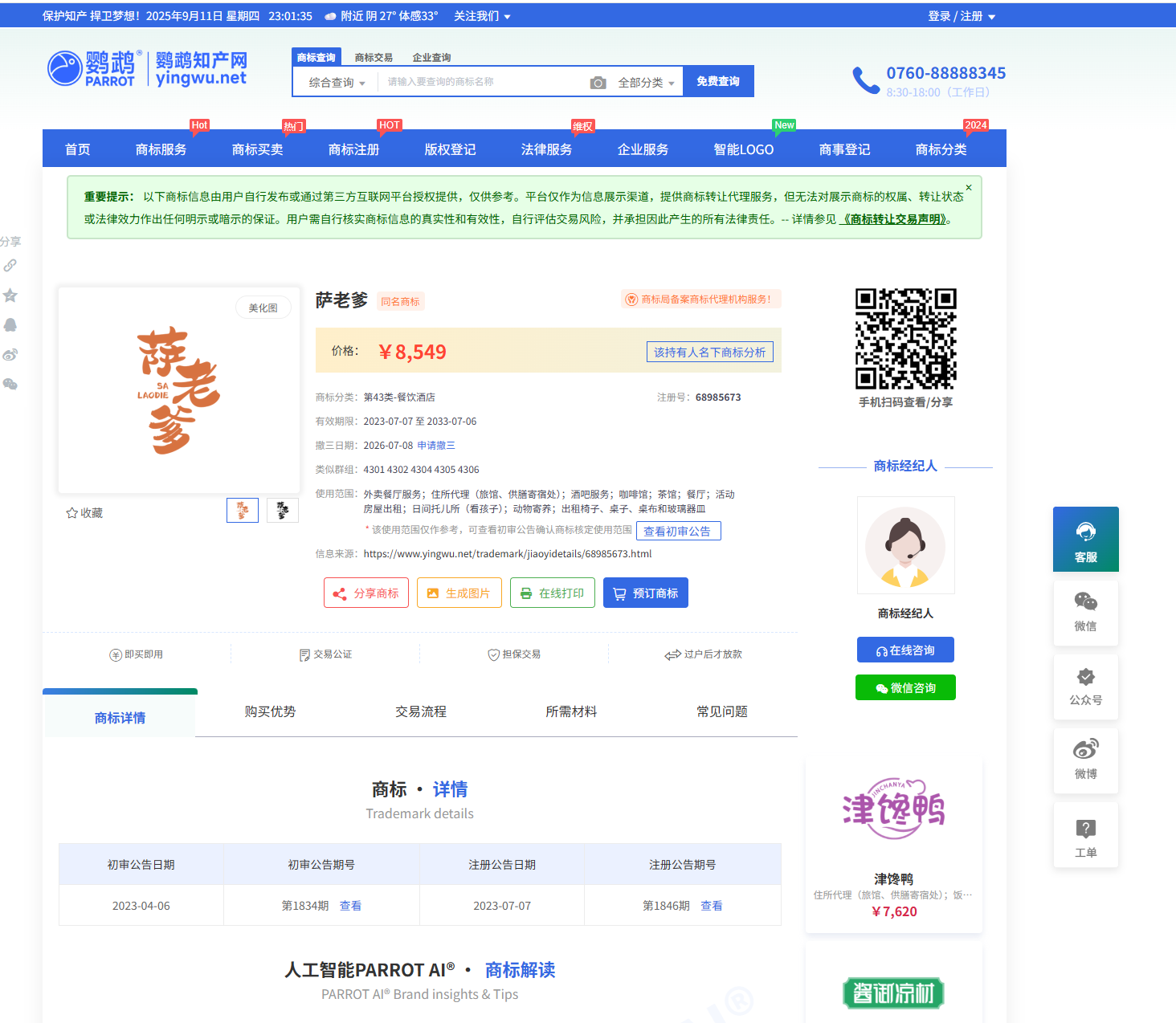
Task: Click the 公众号 icon in floating panel
Action: point(1085,687)
